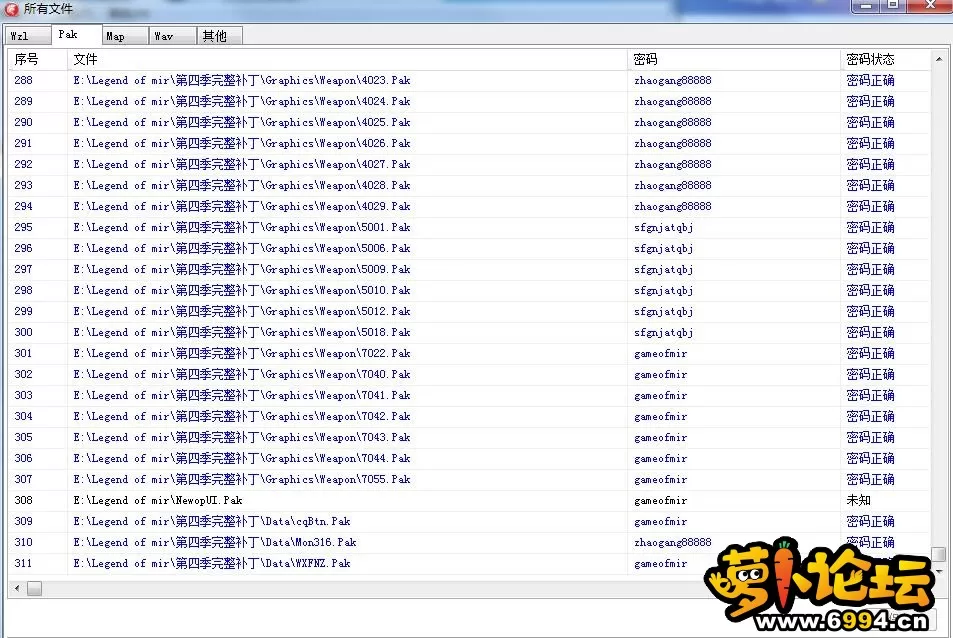Select file path Weapon\5010.Pak
This screenshot has height=638, width=953.
coord(242,290)
